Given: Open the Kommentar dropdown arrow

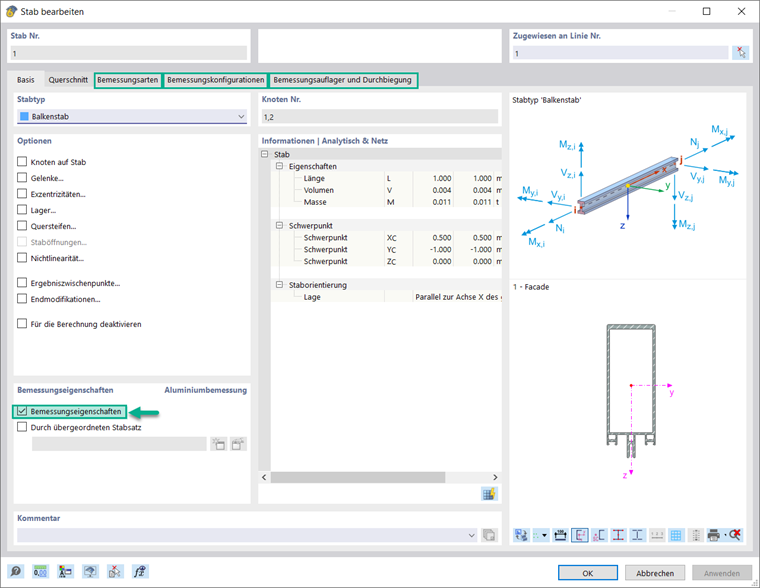Looking at the screenshot, I should 472,535.
